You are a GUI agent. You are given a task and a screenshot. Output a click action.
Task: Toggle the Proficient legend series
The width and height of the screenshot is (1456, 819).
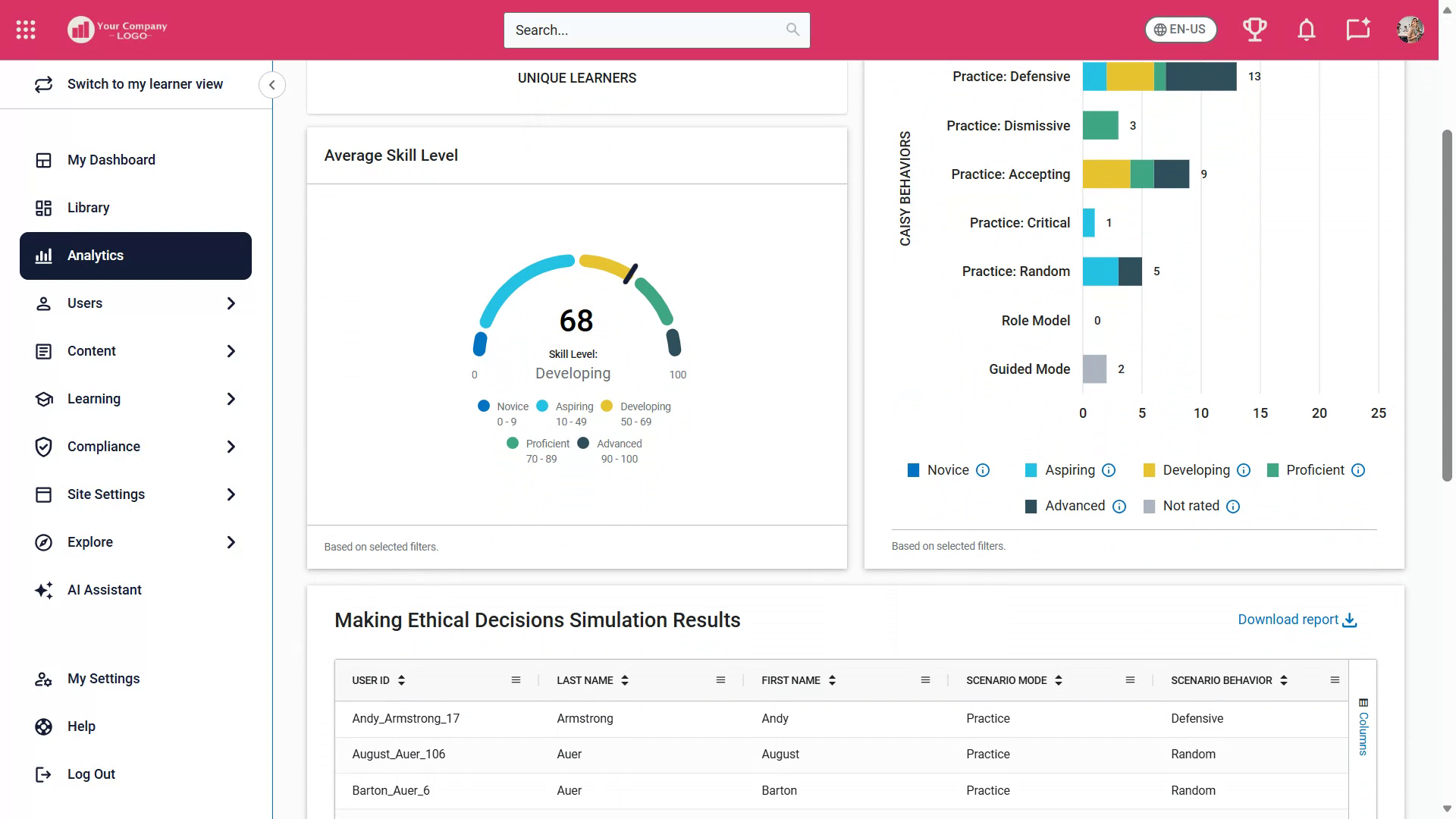(1314, 470)
